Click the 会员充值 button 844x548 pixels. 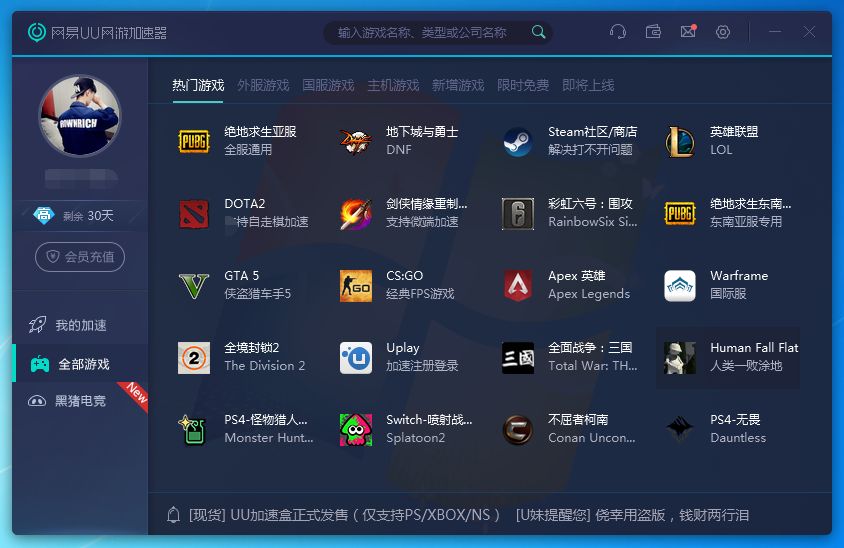80,257
